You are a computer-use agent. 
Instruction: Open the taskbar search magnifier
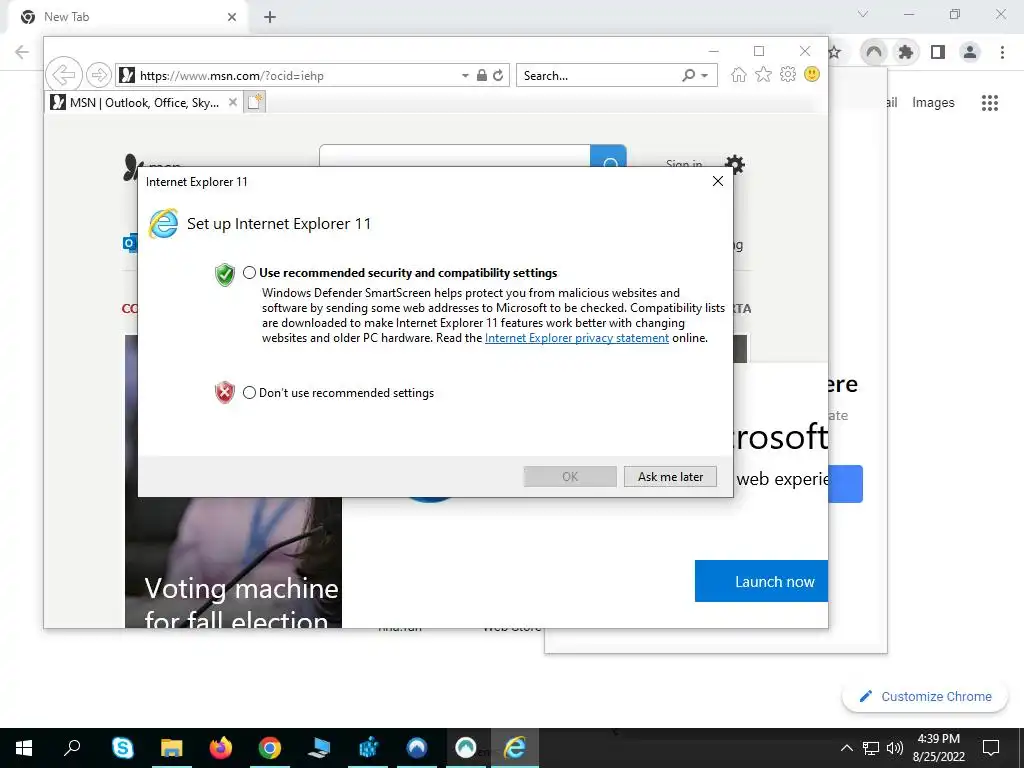72,748
